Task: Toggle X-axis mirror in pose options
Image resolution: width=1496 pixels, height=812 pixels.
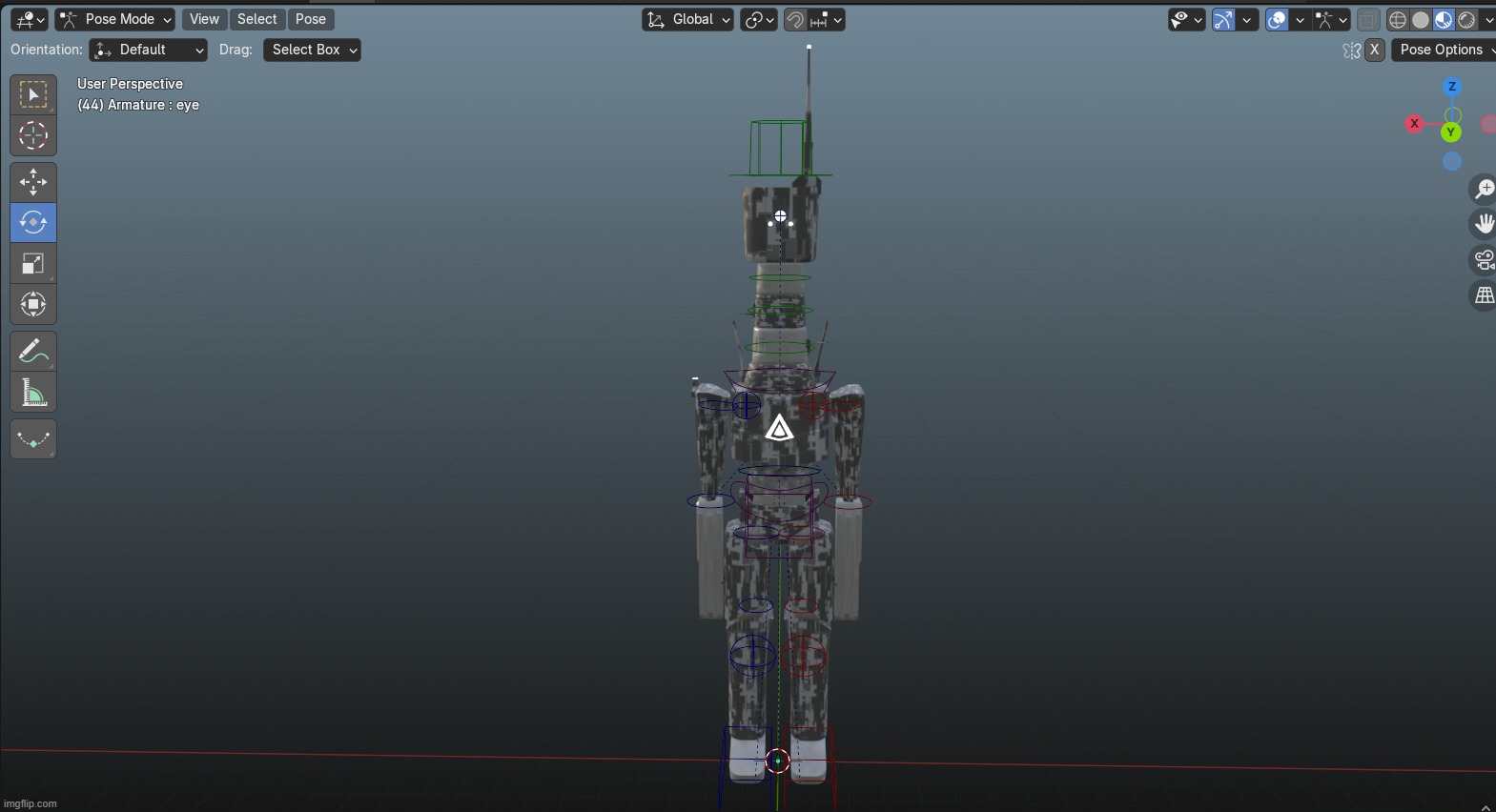Action: click(1374, 51)
